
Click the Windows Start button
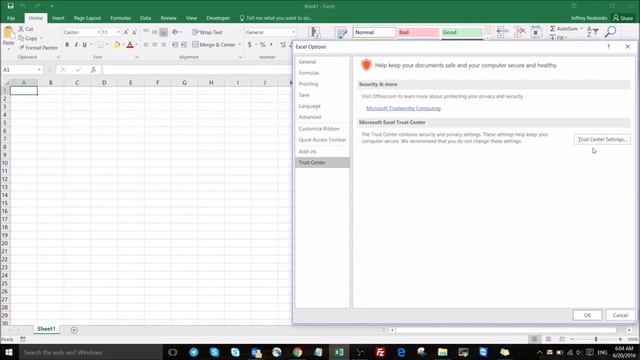pos(9,352)
